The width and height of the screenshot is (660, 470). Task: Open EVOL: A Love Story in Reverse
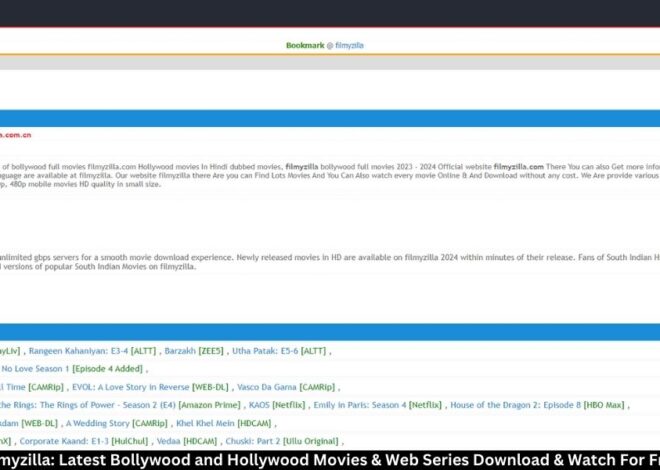130,387
